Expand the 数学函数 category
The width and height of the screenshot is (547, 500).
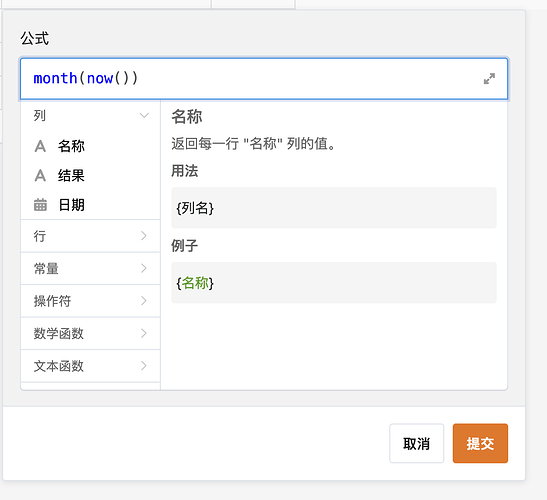click(x=90, y=334)
